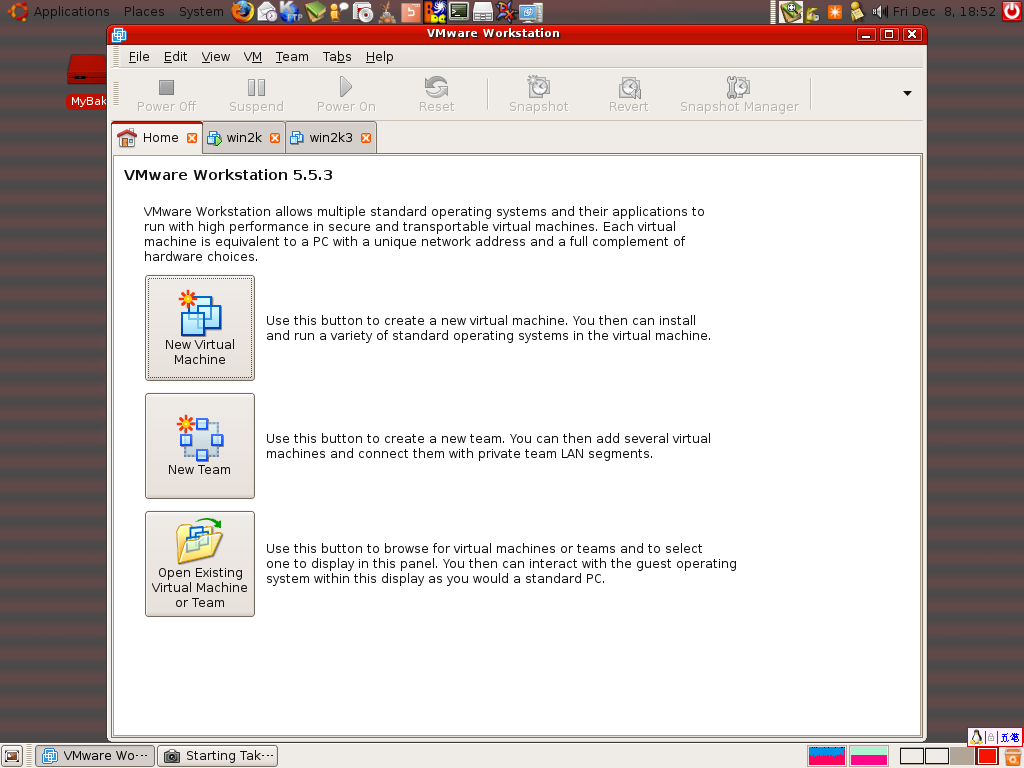Click the red power quit button

1012,12
